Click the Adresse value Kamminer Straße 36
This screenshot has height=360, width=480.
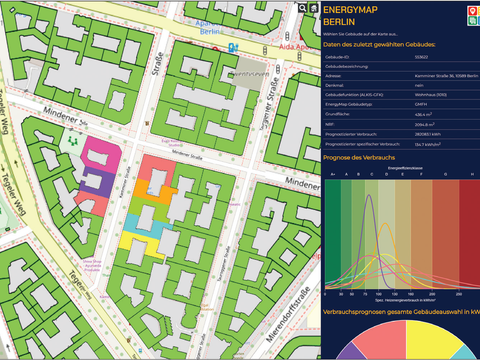click(x=446, y=76)
